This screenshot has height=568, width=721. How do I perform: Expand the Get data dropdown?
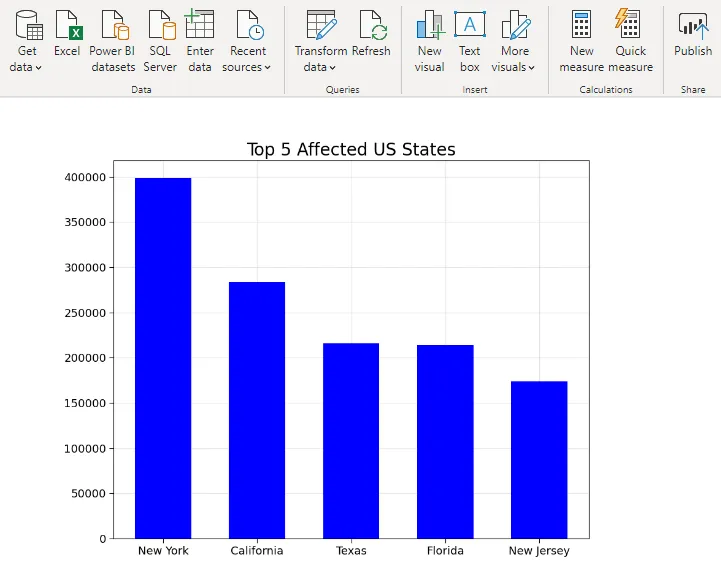click(27, 67)
